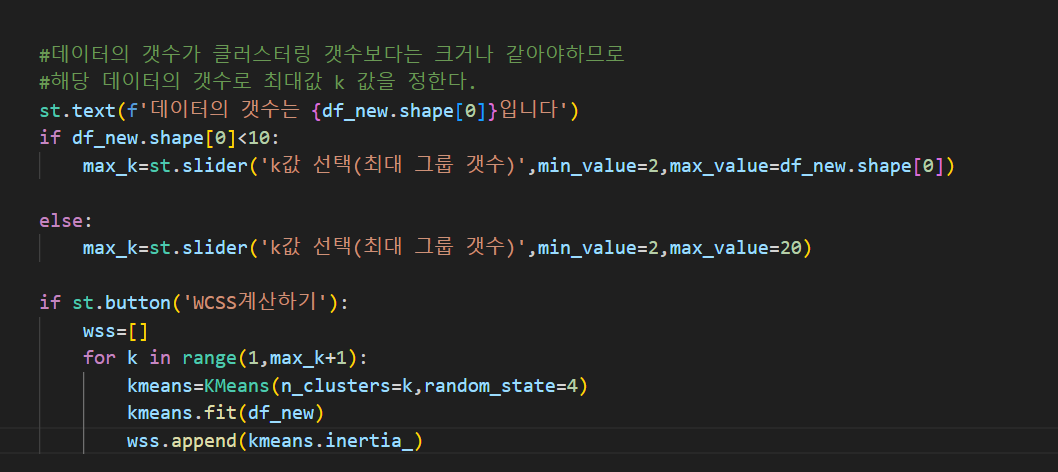Click 'max_value=20' in the else branch
Viewport: 1058px width, 472px height.
click(735, 248)
